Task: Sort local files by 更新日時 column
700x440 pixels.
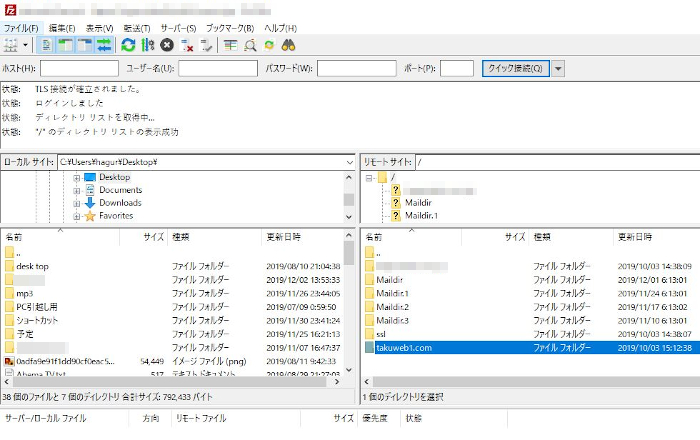Action: (302, 237)
